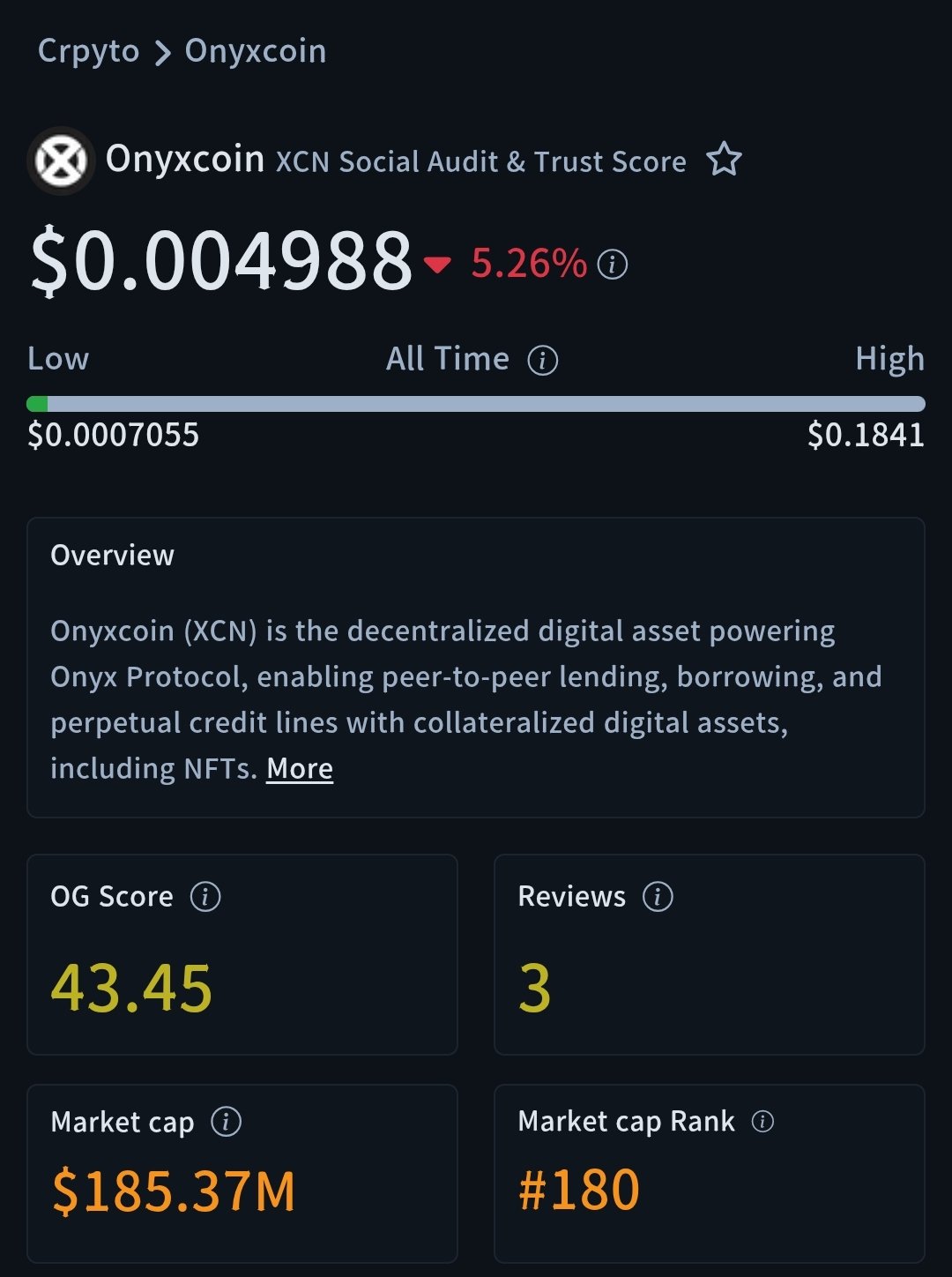The width and height of the screenshot is (952, 1277).
Task: Expand the overview with the More link
Action: (300, 769)
